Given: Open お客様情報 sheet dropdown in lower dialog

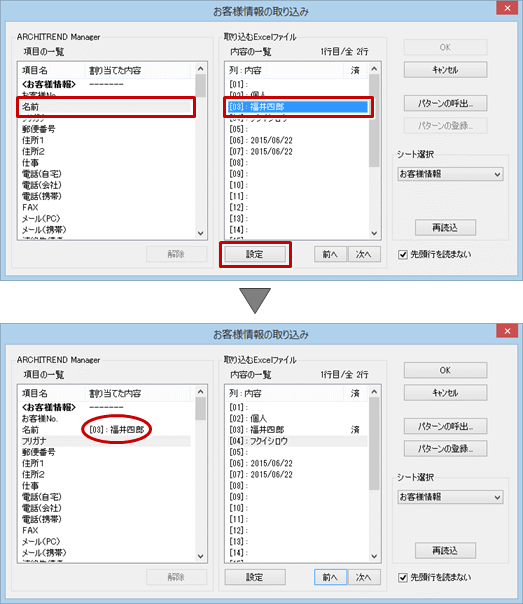Looking at the screenshot, I should [x=450, y=497].
